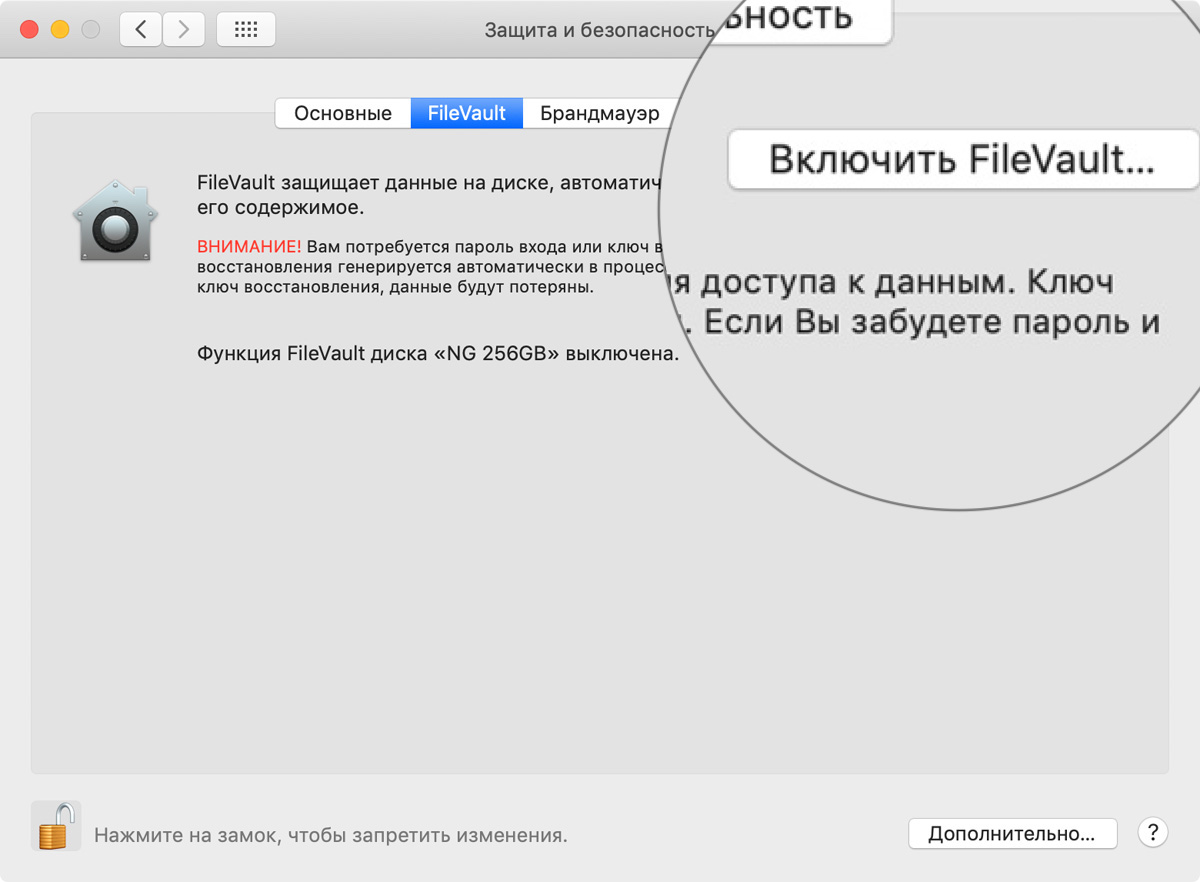Go forward with the right arrow button
Image resolution: width=1200 pixels, height=882 pixels.
pos(183,30)
